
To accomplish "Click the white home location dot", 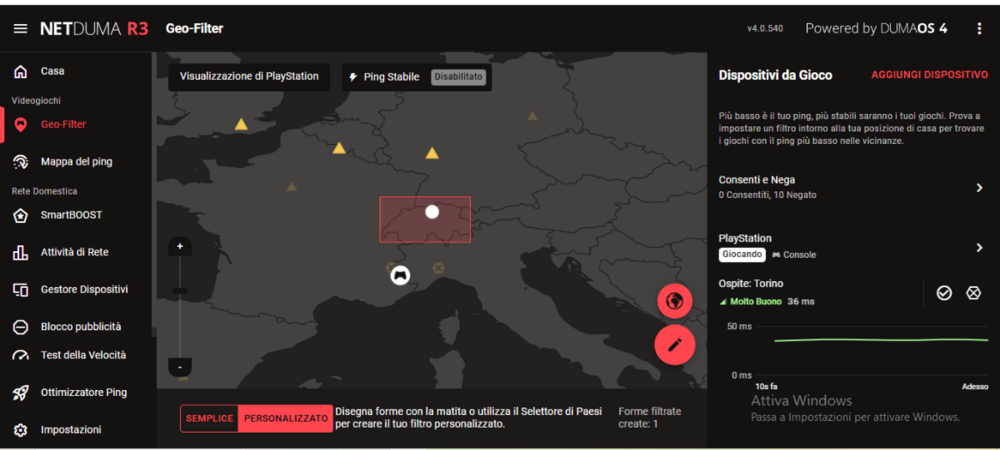I will click(432, 212).
